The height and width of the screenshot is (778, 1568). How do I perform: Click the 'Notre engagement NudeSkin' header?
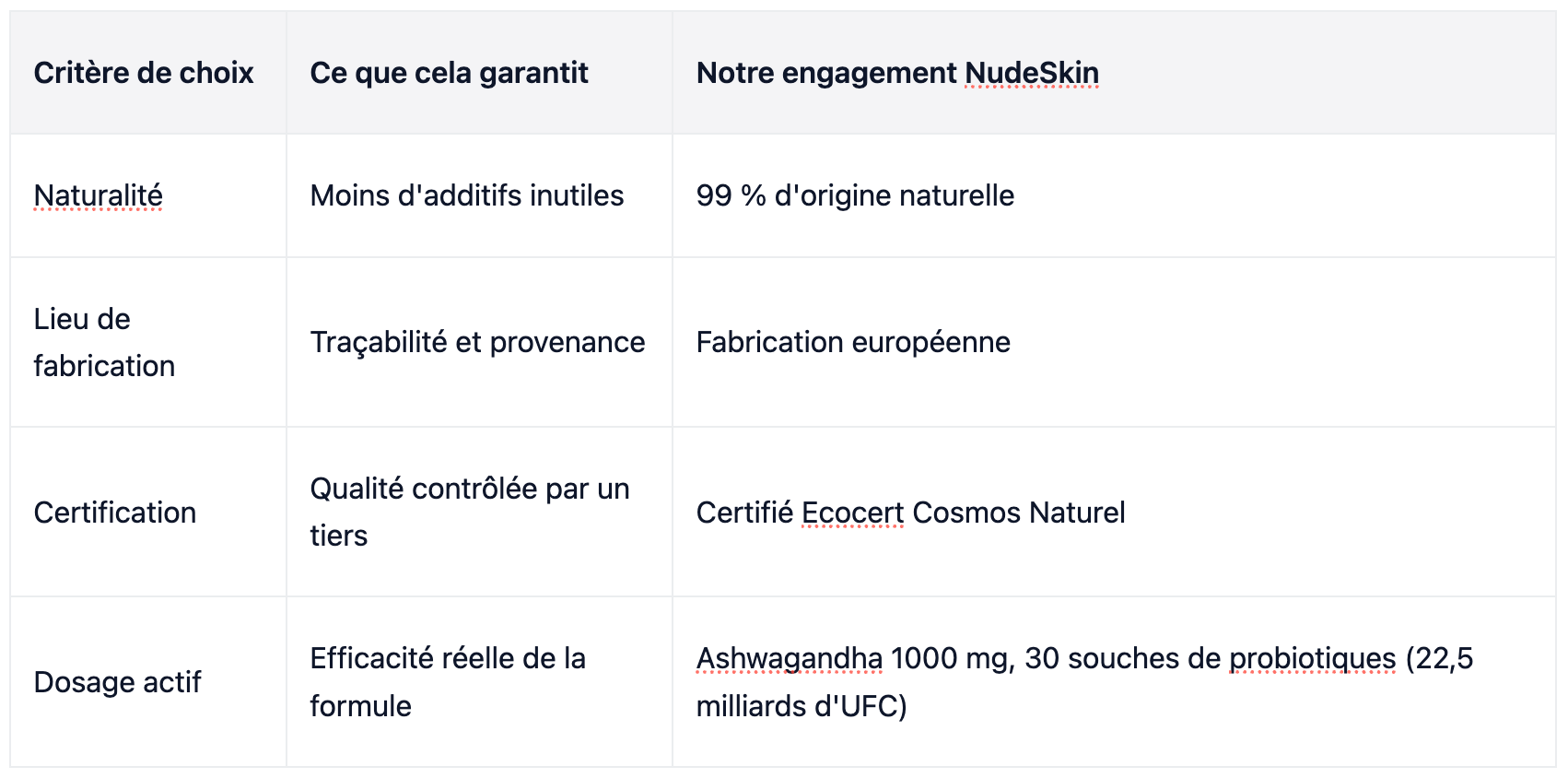(897, 73)
